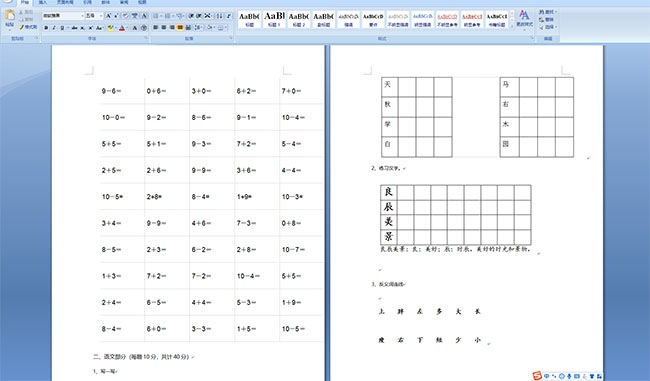Toggle Italic formatting

(54, 28)
